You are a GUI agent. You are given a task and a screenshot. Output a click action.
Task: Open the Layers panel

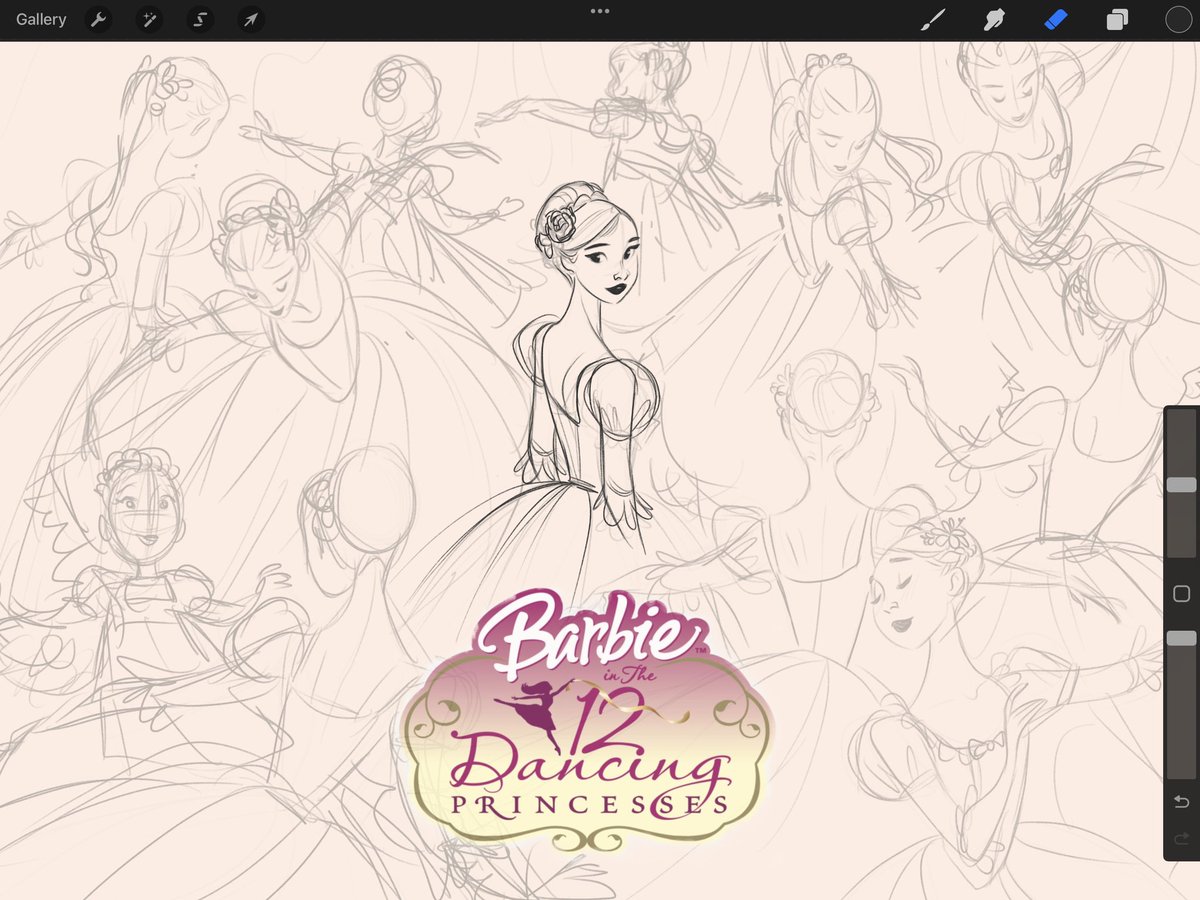pos(1117,20)
